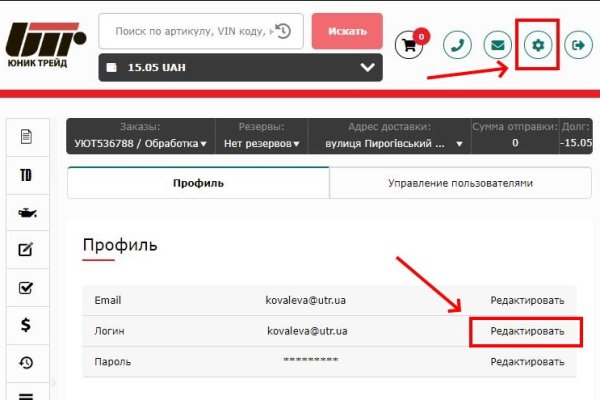Image resolution: width=600 pixels, height=400 pixels.
Task: Open the email envelope icon
Action: tap(498, 45)
